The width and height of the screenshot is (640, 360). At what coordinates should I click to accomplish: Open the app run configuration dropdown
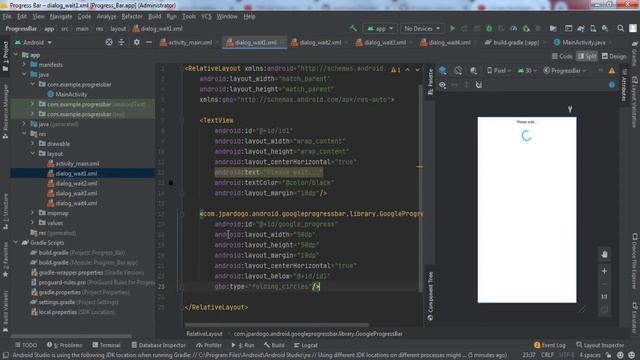380,29
